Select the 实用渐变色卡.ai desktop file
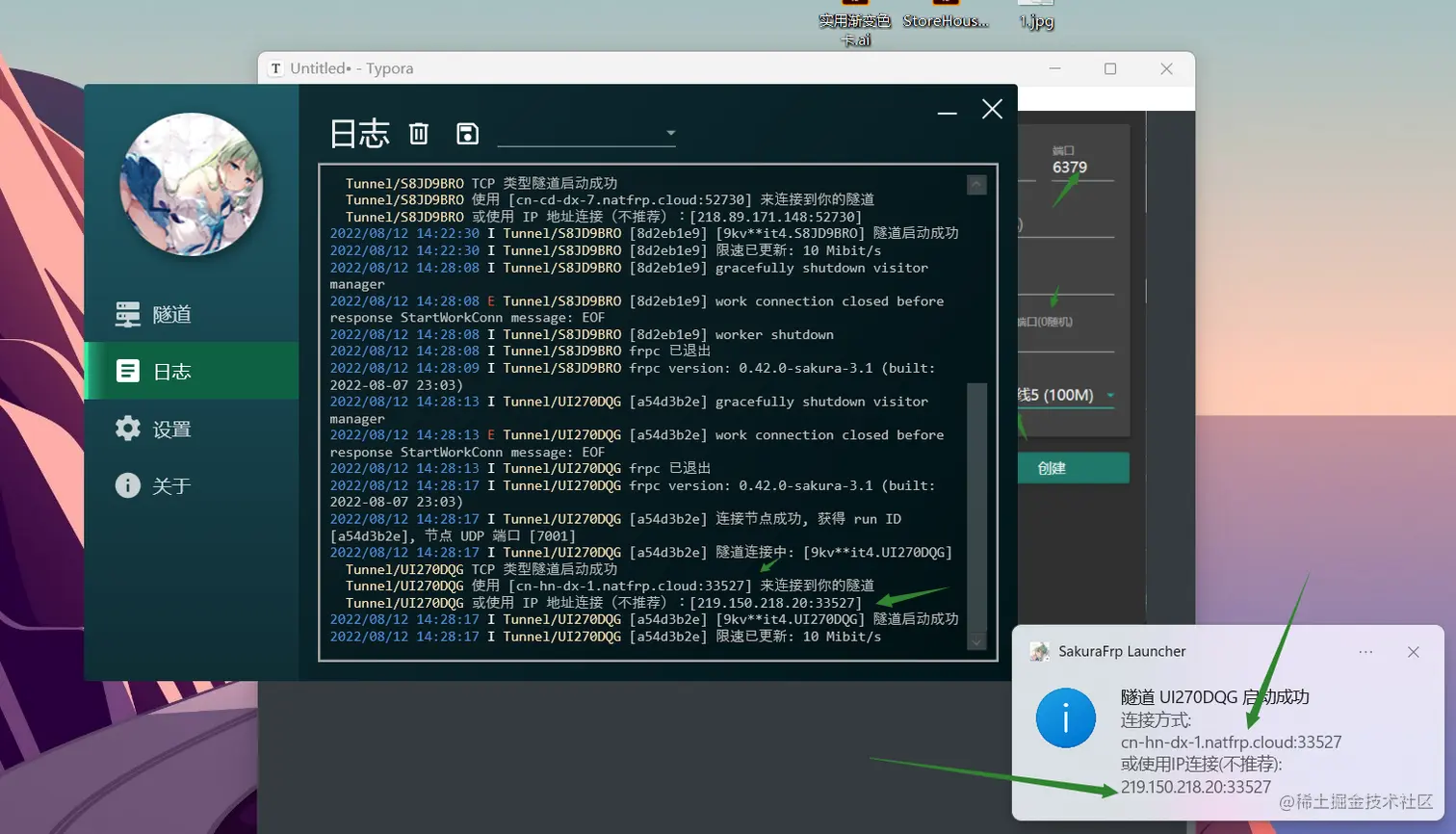The image size is (1456, 834). coord(855,23)
